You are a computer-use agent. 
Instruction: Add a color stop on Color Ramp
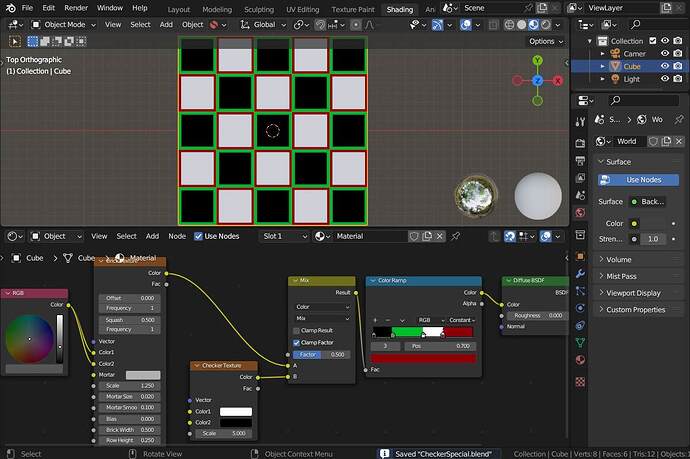(x=375, y=320)
